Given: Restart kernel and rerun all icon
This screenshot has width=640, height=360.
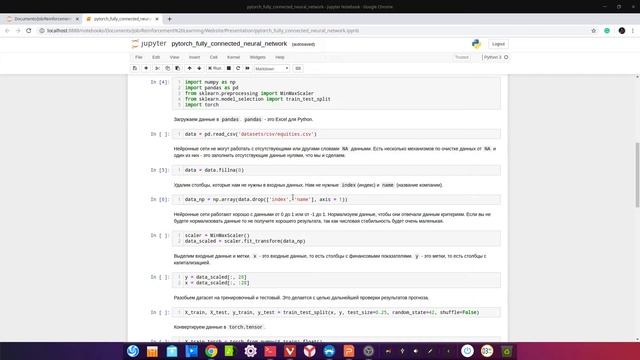Looking at the screenshot, I should pyautogui.click(x=247, y=69).
